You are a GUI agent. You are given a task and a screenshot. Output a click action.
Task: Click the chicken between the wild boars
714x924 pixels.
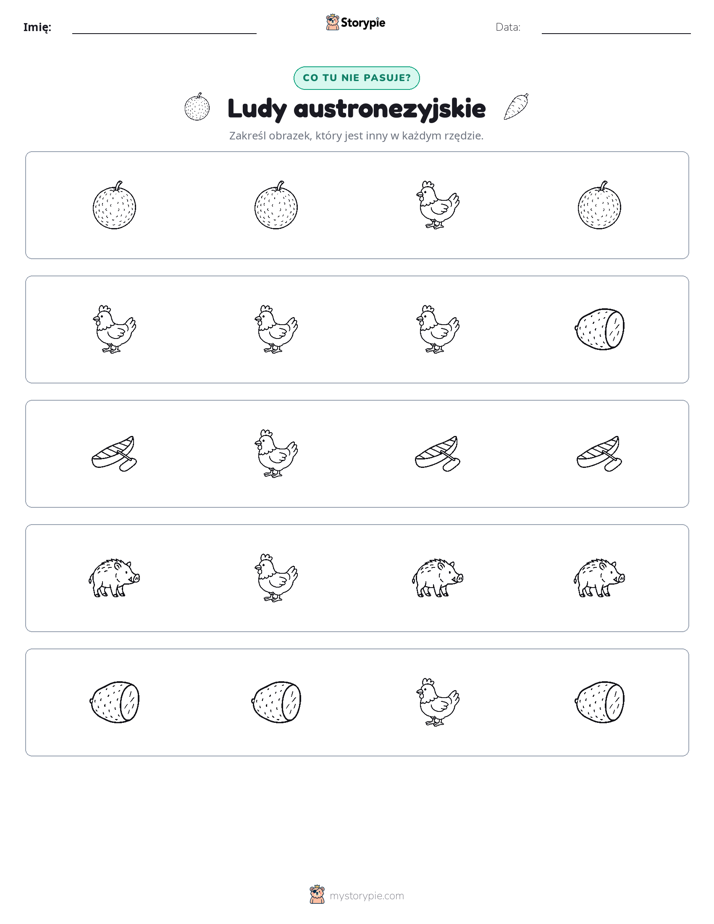click(x=276, y=578)
